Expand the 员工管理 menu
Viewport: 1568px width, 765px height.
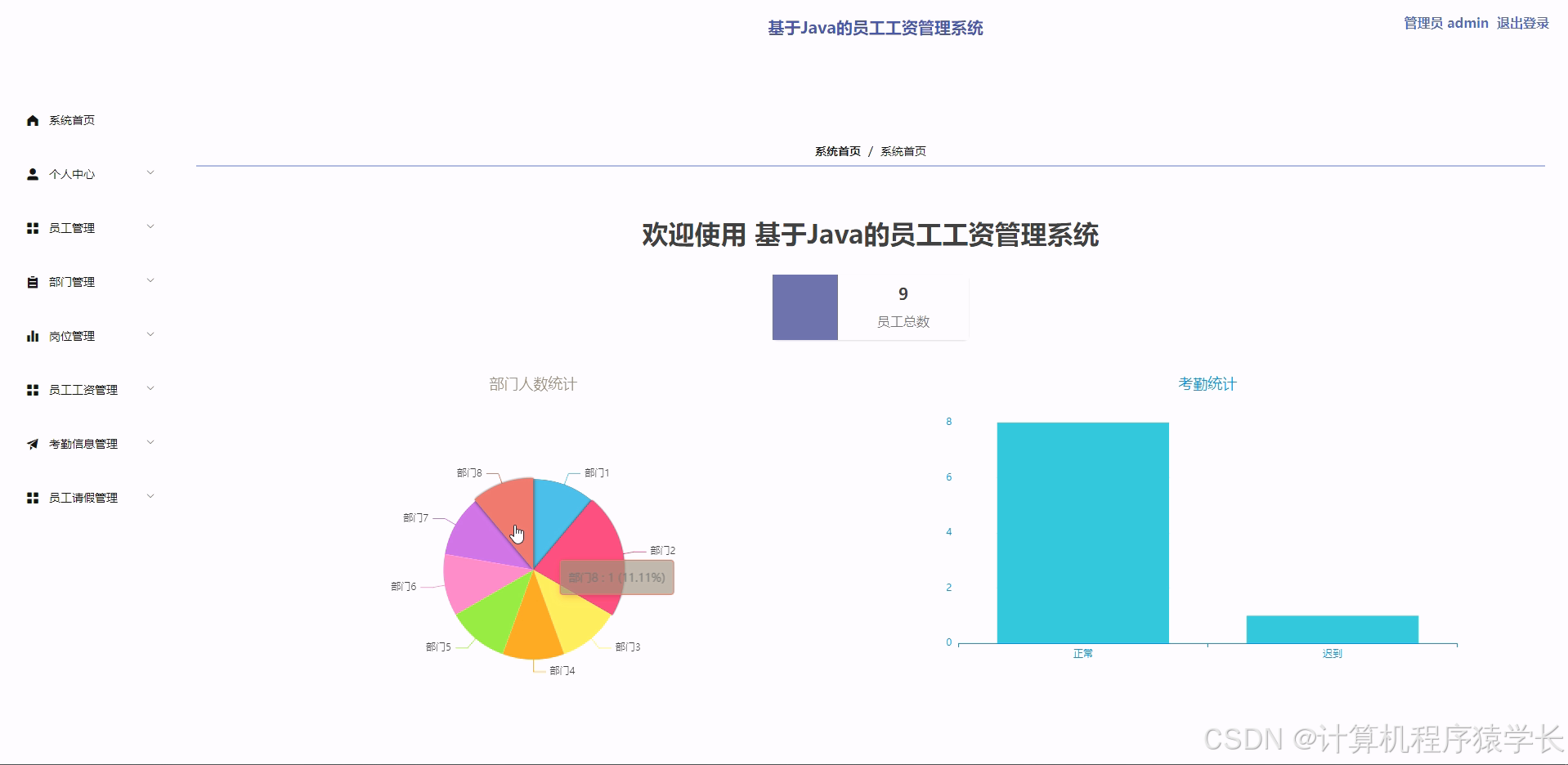pos(150,227)
